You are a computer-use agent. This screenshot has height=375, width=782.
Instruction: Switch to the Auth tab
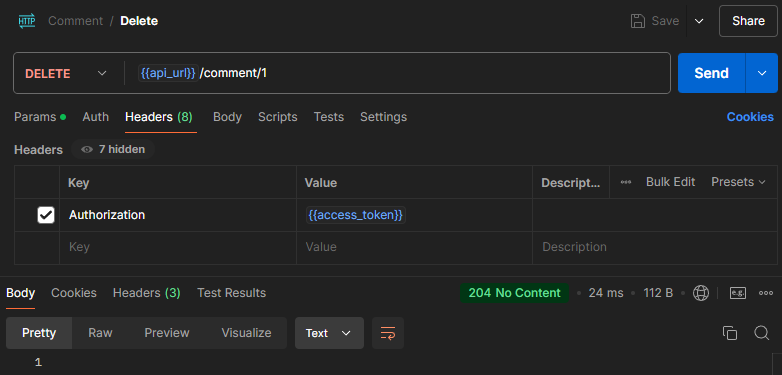(x=95, y=117)
